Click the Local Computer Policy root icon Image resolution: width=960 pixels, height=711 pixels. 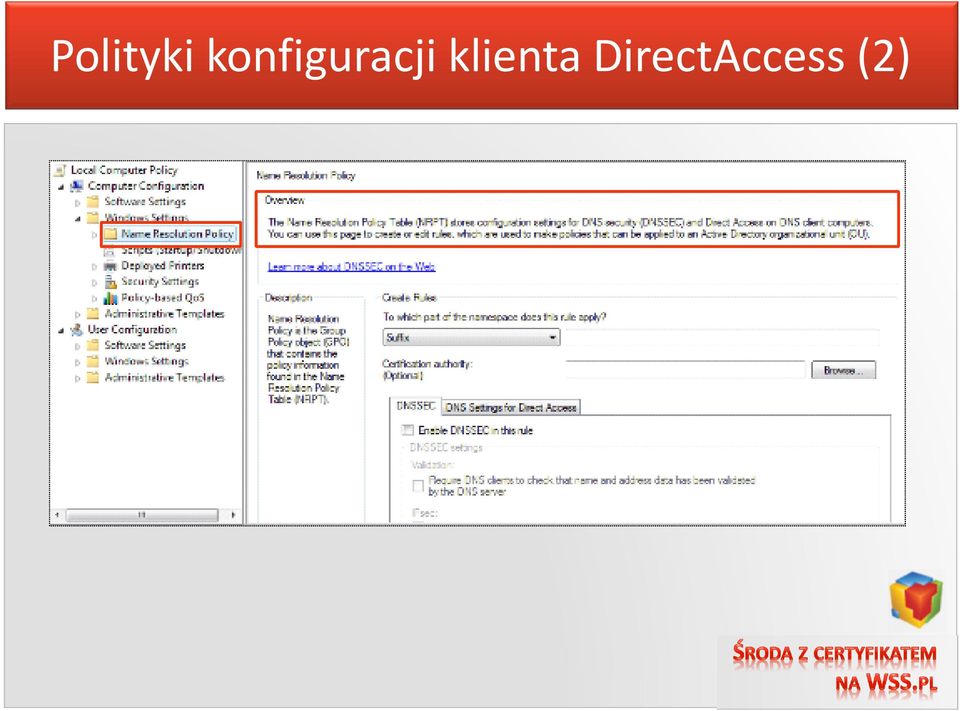tap(60, 170)
